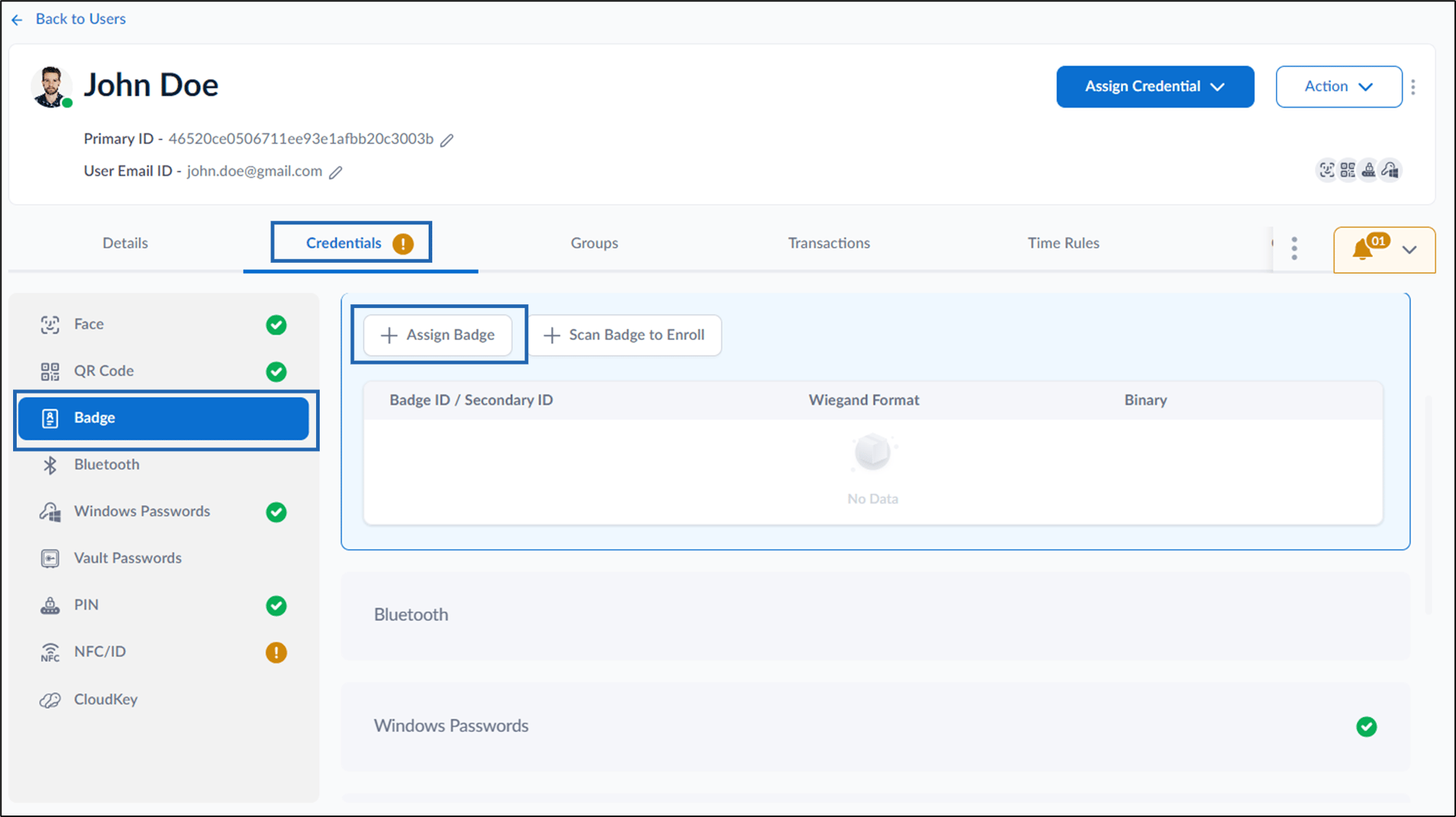
Task: Click the notification bell icon
Action: click(1362, 251)
